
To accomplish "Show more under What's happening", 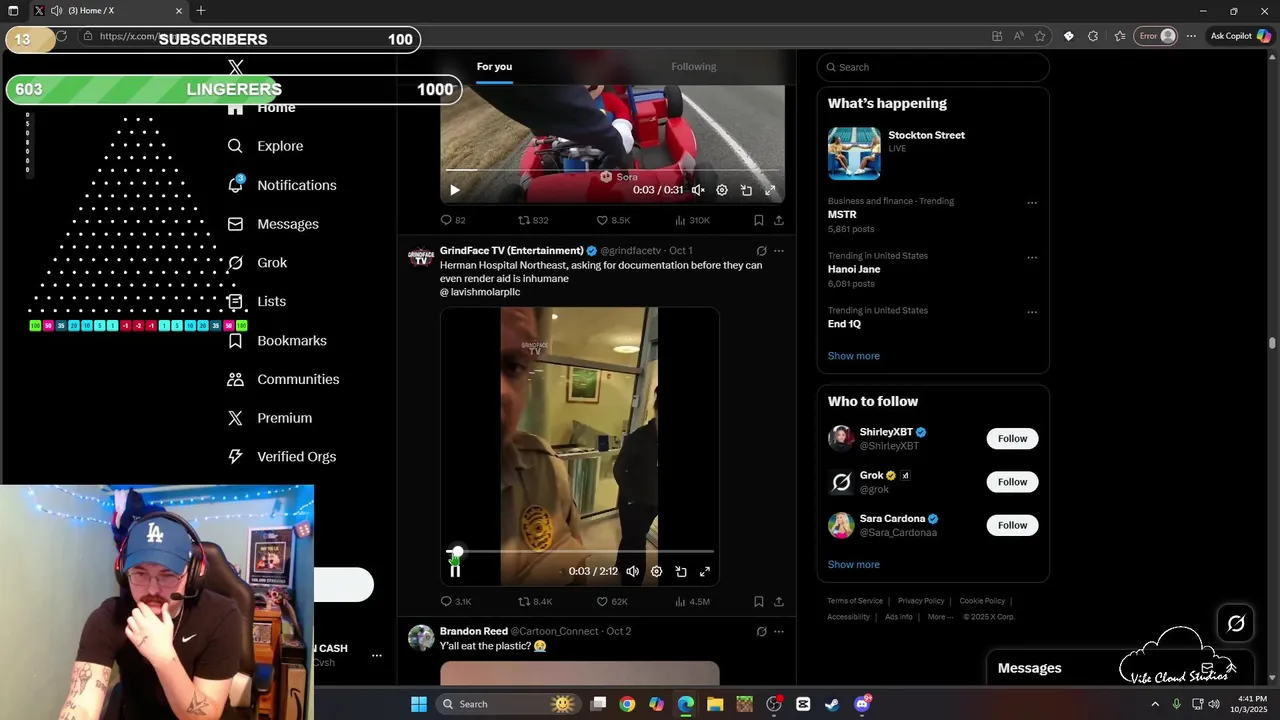I will tap(853, 356).
